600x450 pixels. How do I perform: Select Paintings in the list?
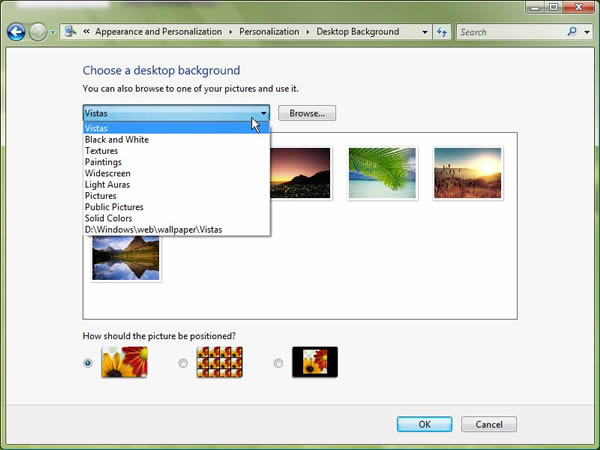[x=176, y=162]
